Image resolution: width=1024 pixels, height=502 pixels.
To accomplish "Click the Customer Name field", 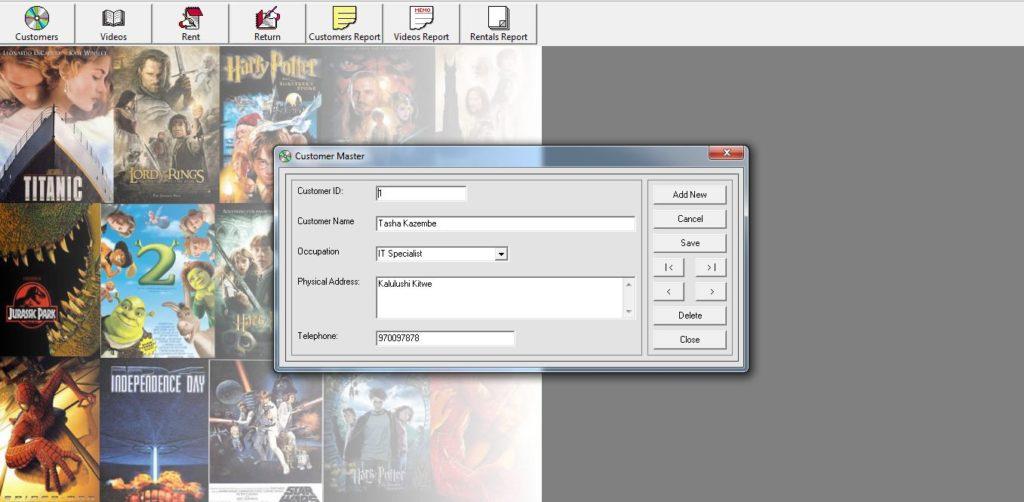I will [505, 223].
